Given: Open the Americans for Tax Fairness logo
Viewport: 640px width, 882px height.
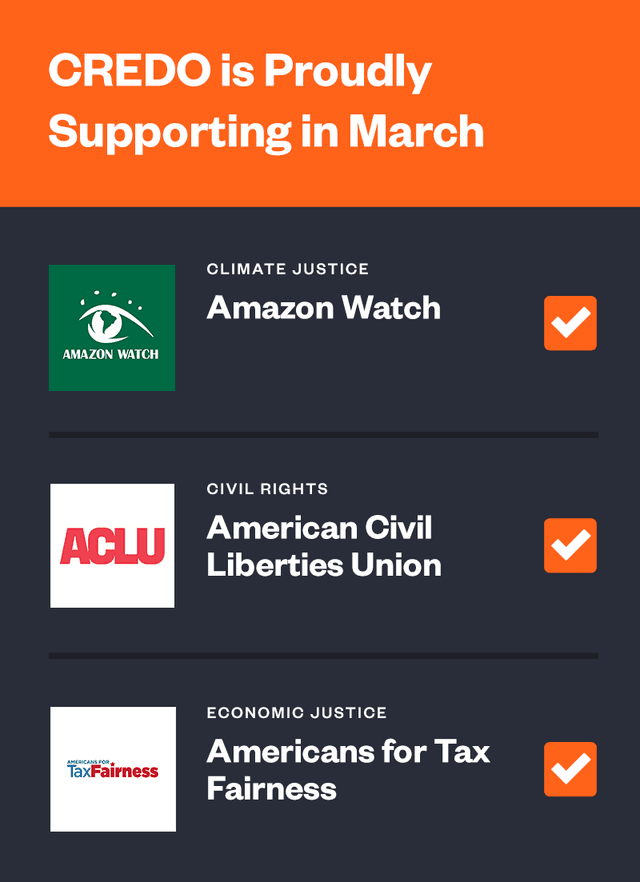Looking at the screenshot, I should tap(112, 769).
